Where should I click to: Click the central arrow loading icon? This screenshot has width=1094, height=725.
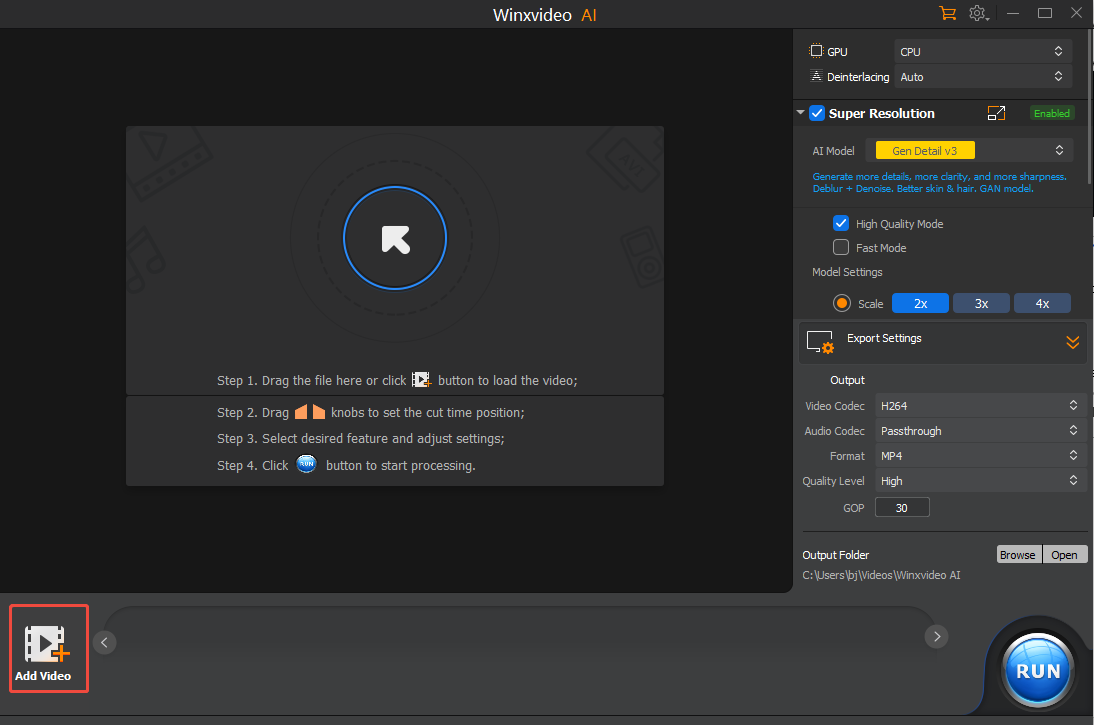point(395,238)
